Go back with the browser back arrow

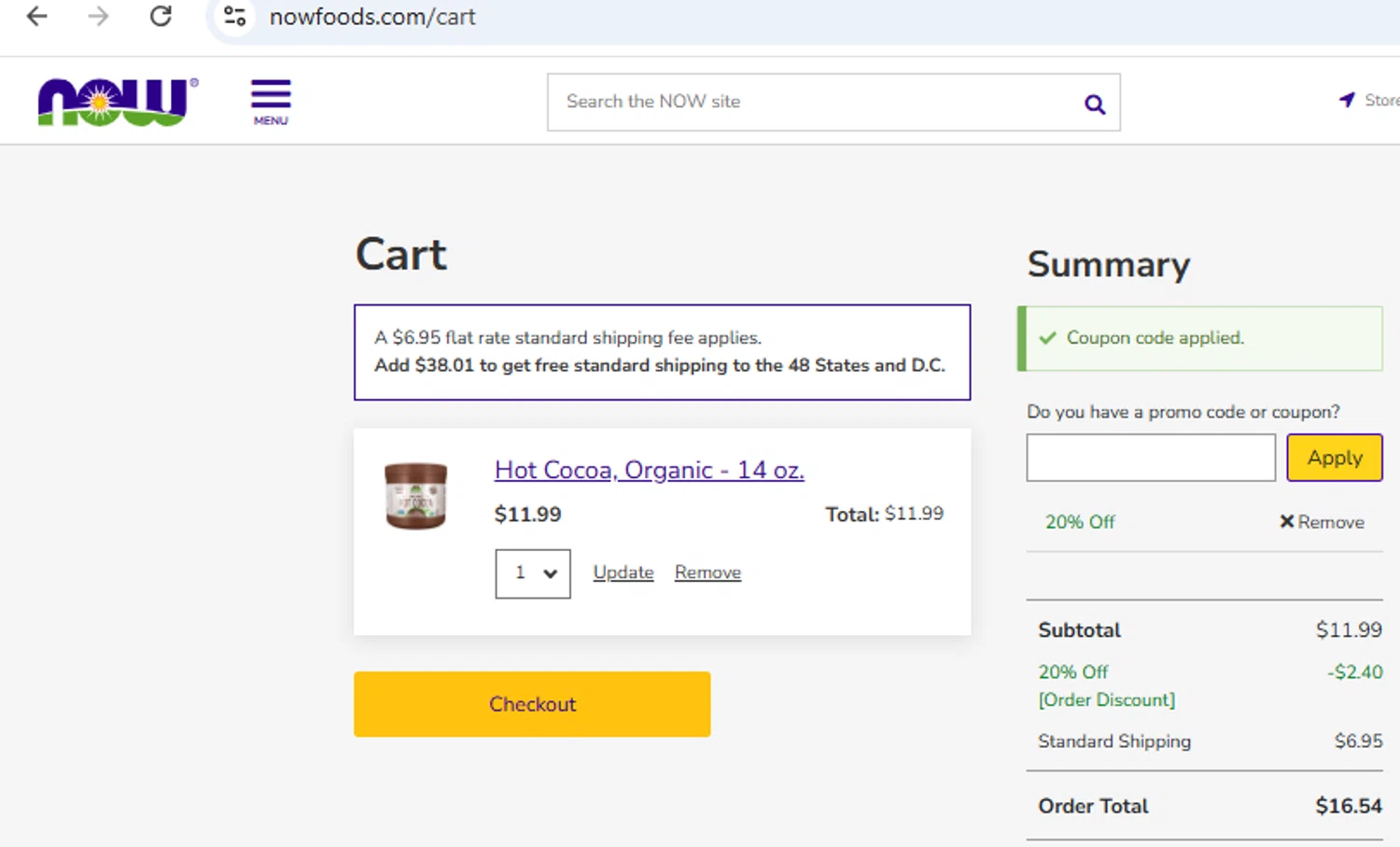(x=36, y=16)
